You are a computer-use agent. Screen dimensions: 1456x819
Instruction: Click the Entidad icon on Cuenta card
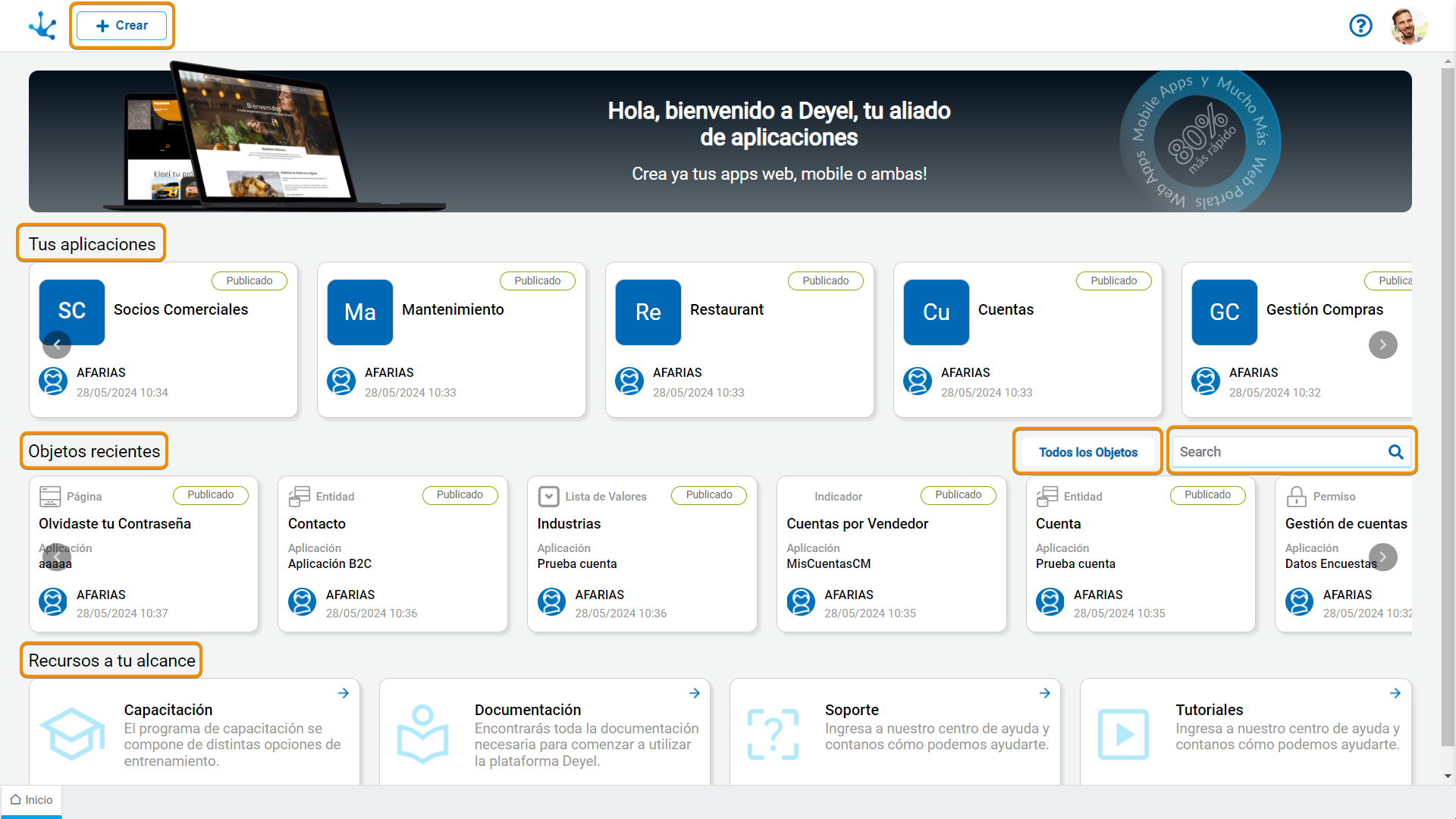click(x=1047, y=497)
